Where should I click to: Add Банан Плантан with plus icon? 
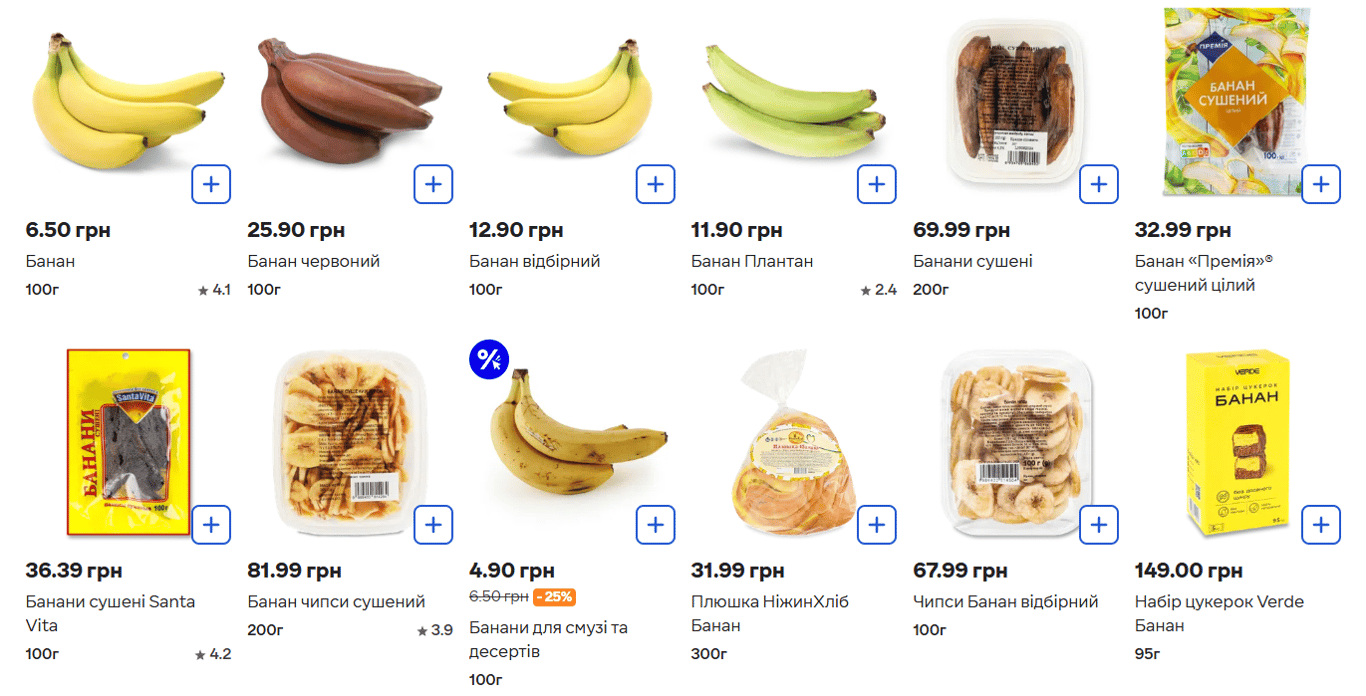click(x=877, y=184)
